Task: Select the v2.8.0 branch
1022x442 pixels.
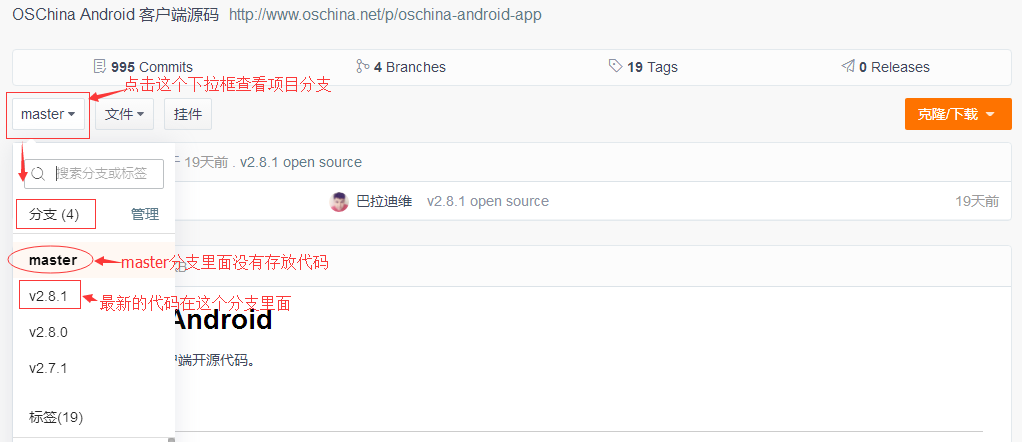Action: 48,332
